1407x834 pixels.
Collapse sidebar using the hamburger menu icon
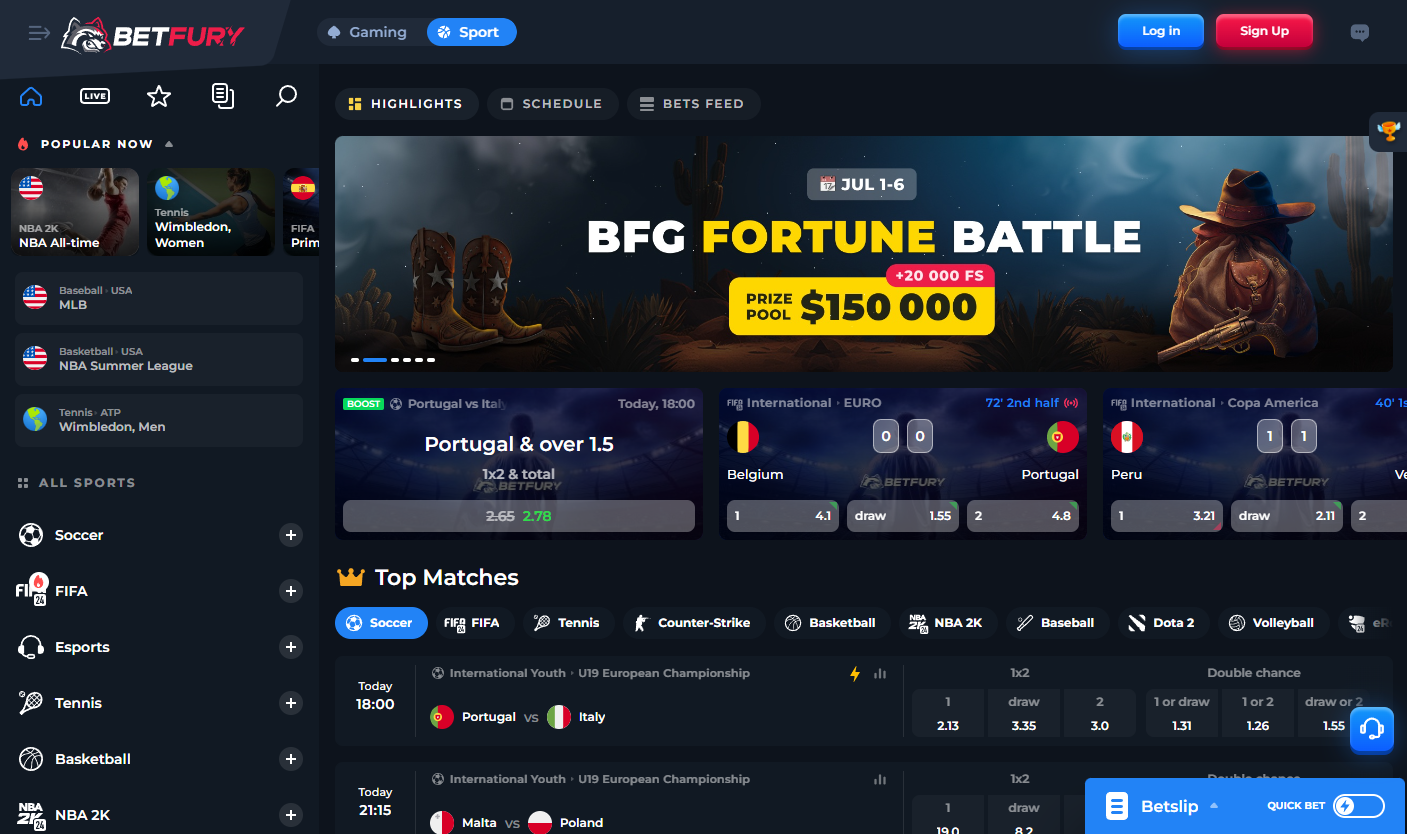[x=39, y=33]
